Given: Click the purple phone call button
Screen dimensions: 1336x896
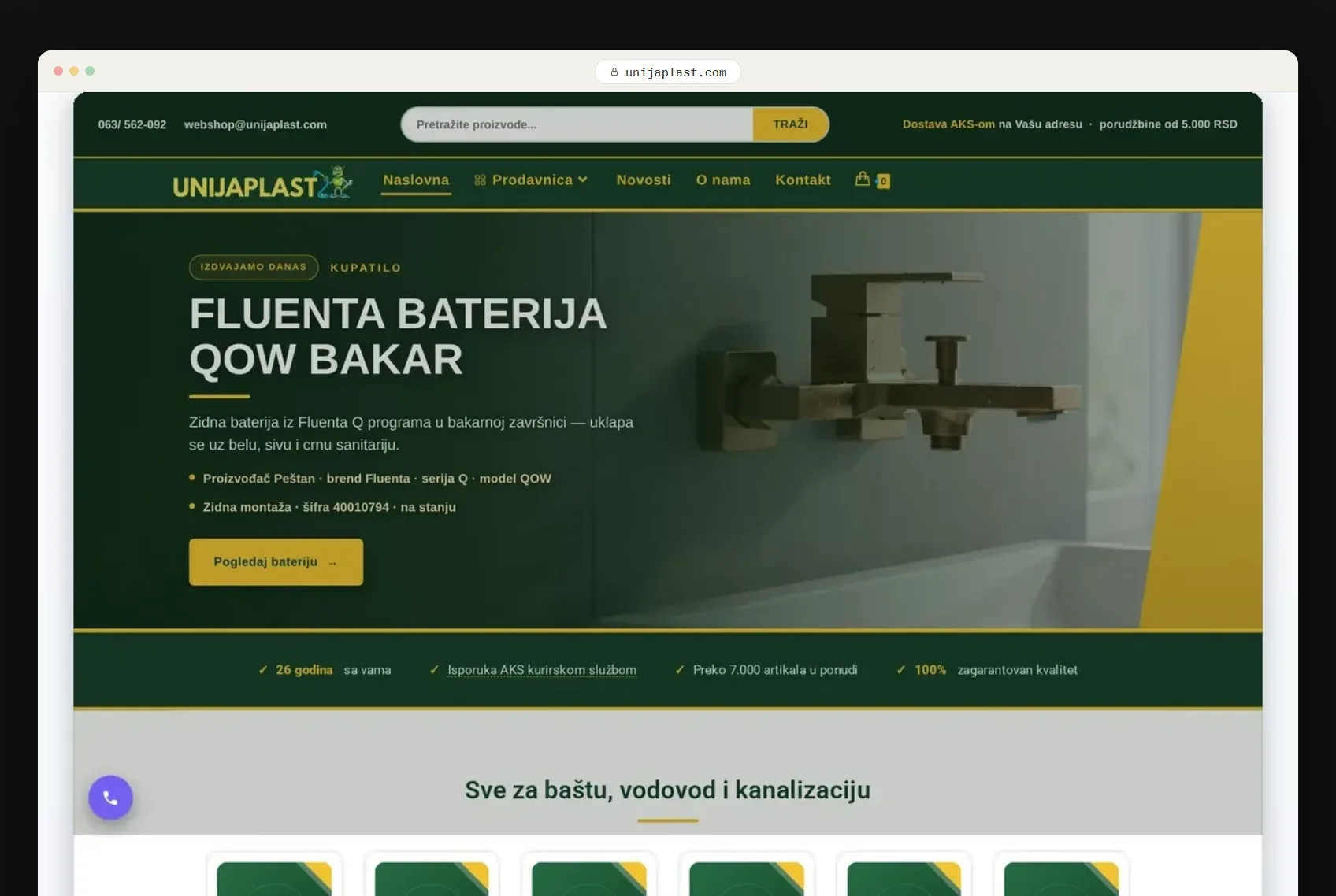Looking at the screenshot, I should click(110, 798).
